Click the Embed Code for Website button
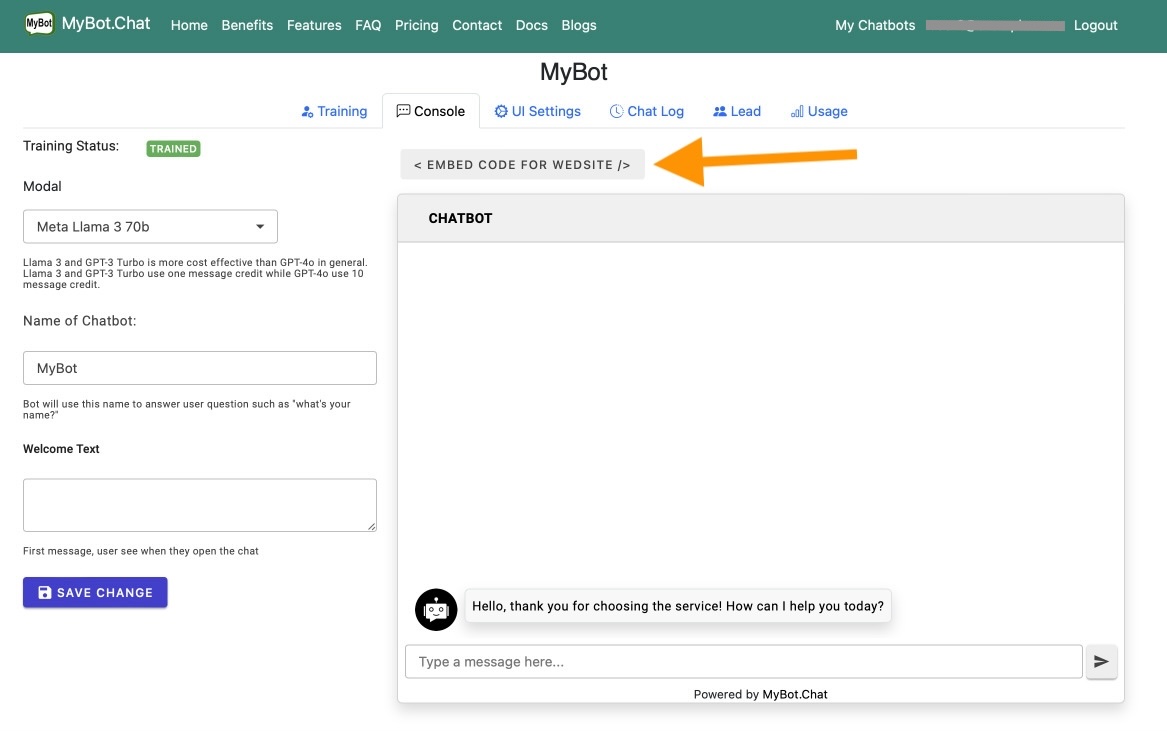Image resolution: width=1167 pixels, height=731 pixels. [522, 165]
